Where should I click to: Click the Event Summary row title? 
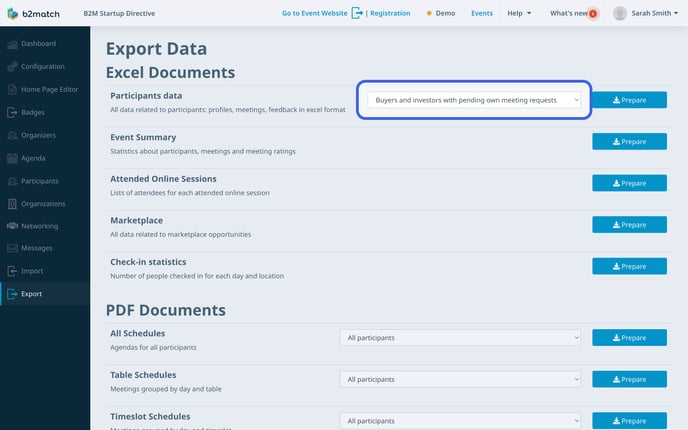pos(143,137)
